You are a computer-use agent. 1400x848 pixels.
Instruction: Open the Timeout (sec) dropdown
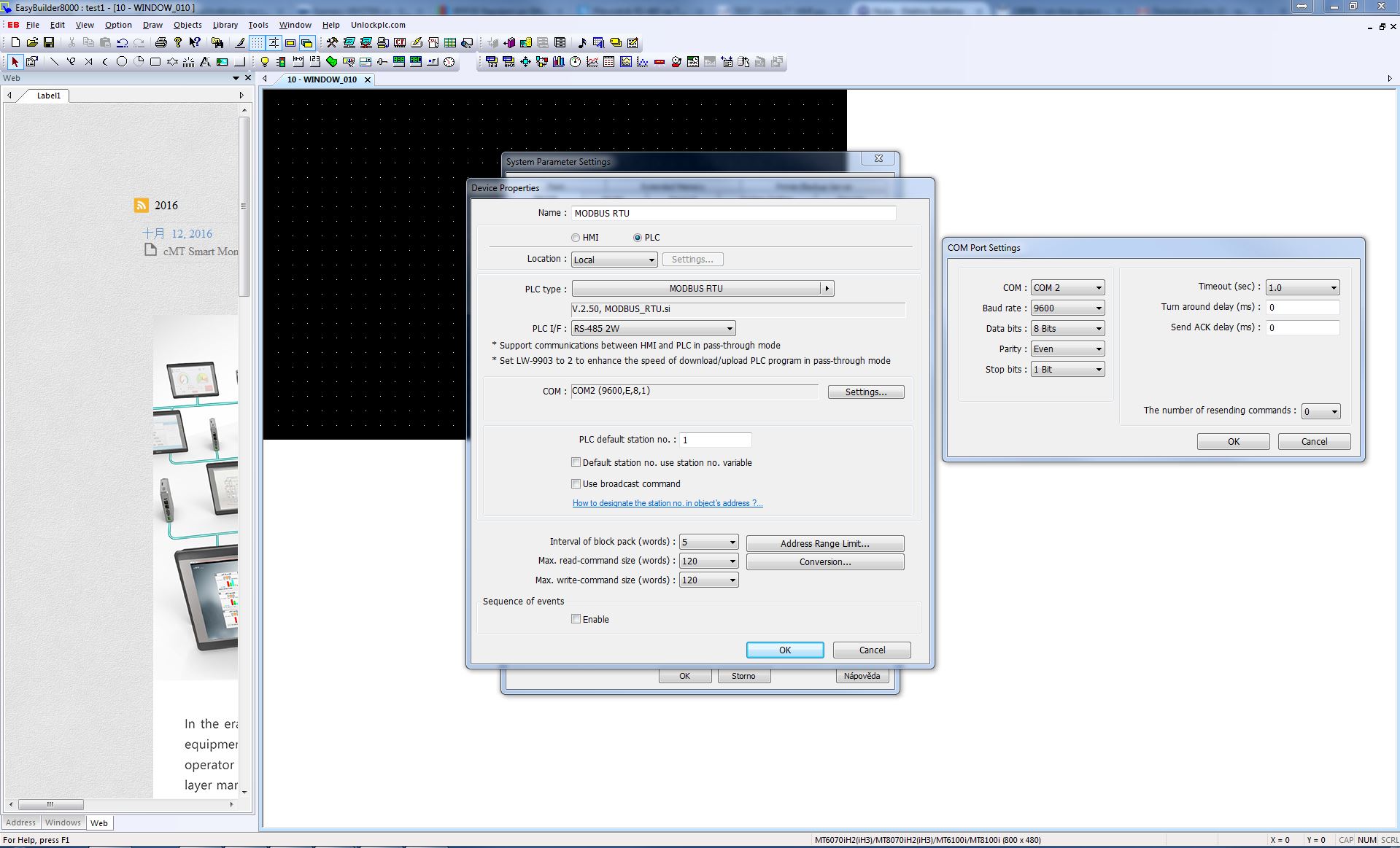pyautogui.click(x=1302, y=288)
